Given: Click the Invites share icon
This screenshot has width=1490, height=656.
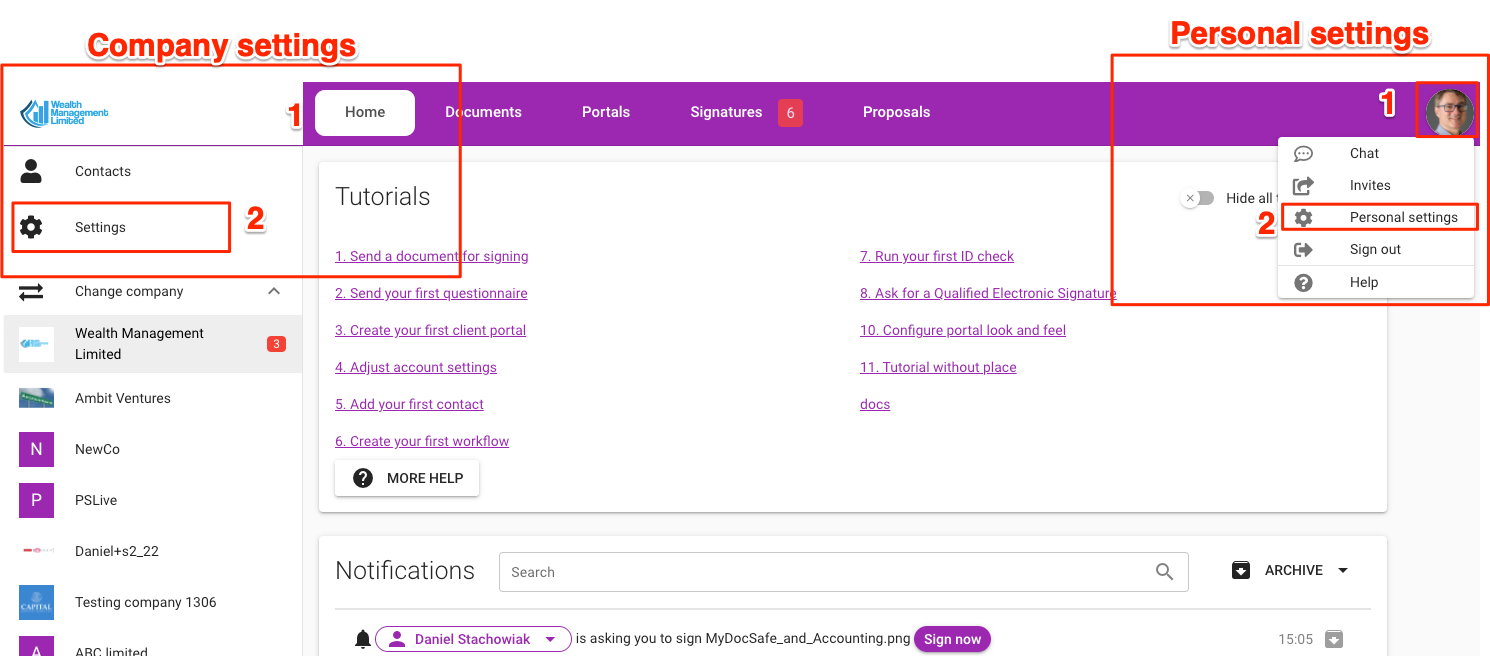Looking at the screenshot, I should pos(1303,185).
